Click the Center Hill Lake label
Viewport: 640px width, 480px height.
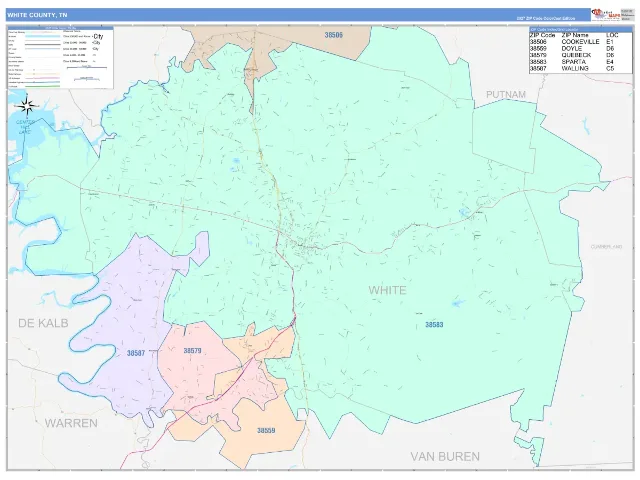pos(25,127)
